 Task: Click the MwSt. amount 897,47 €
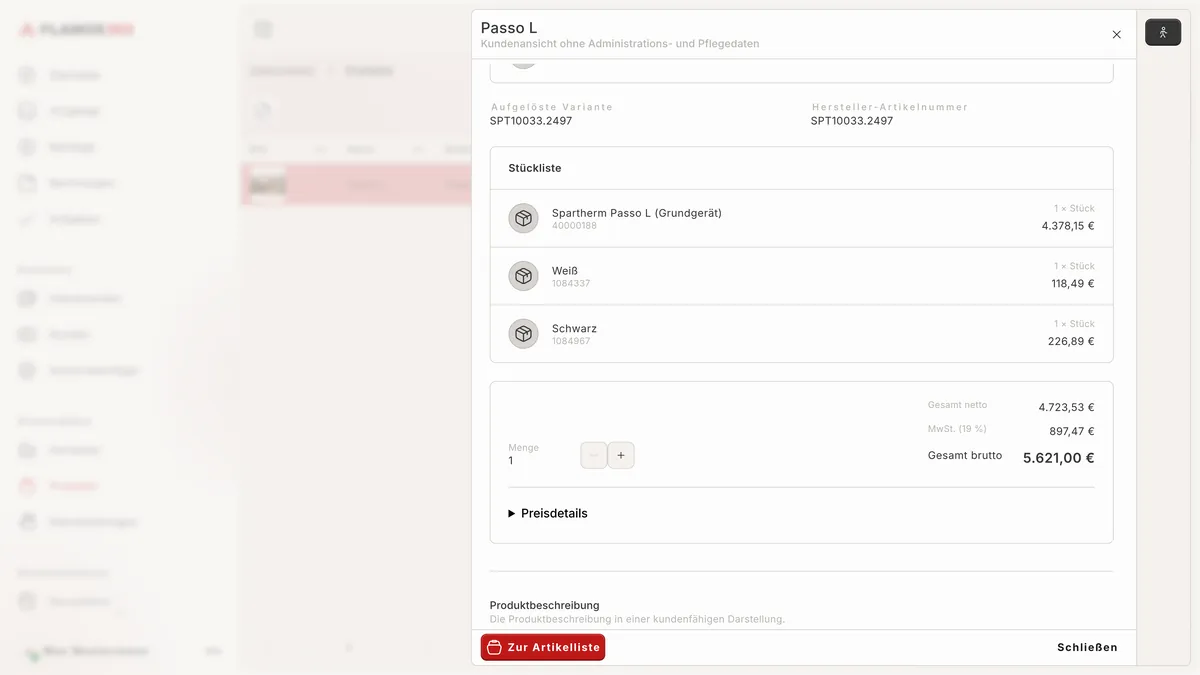coord(1072,432)
